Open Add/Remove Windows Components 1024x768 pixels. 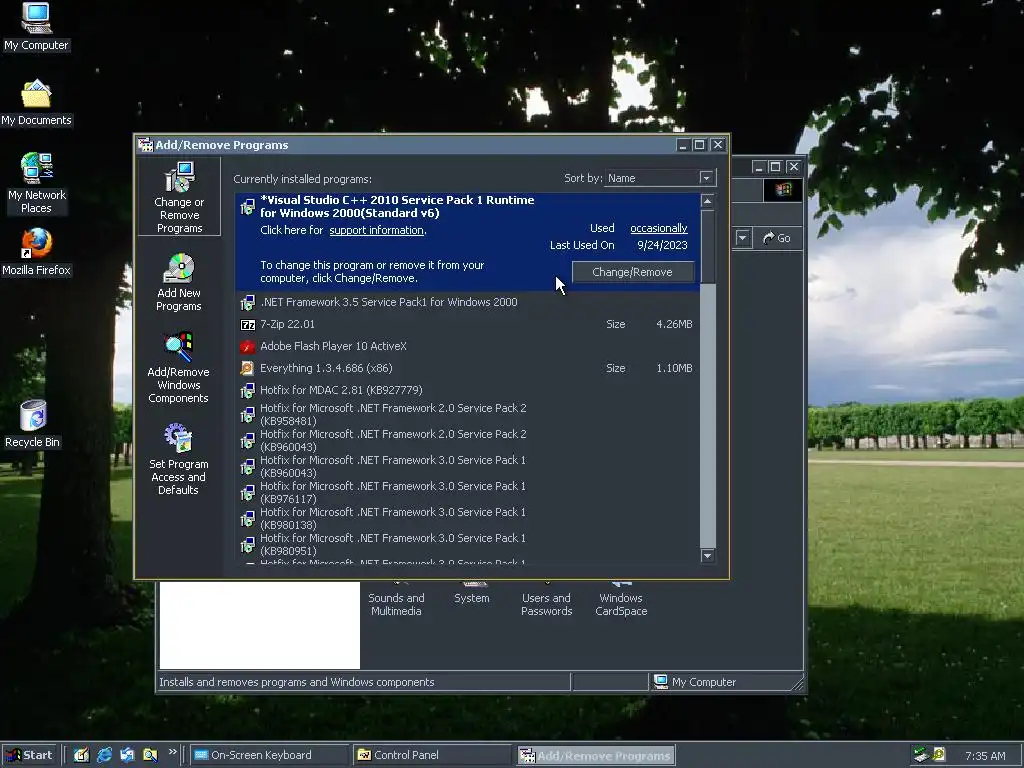pos(178,368)
